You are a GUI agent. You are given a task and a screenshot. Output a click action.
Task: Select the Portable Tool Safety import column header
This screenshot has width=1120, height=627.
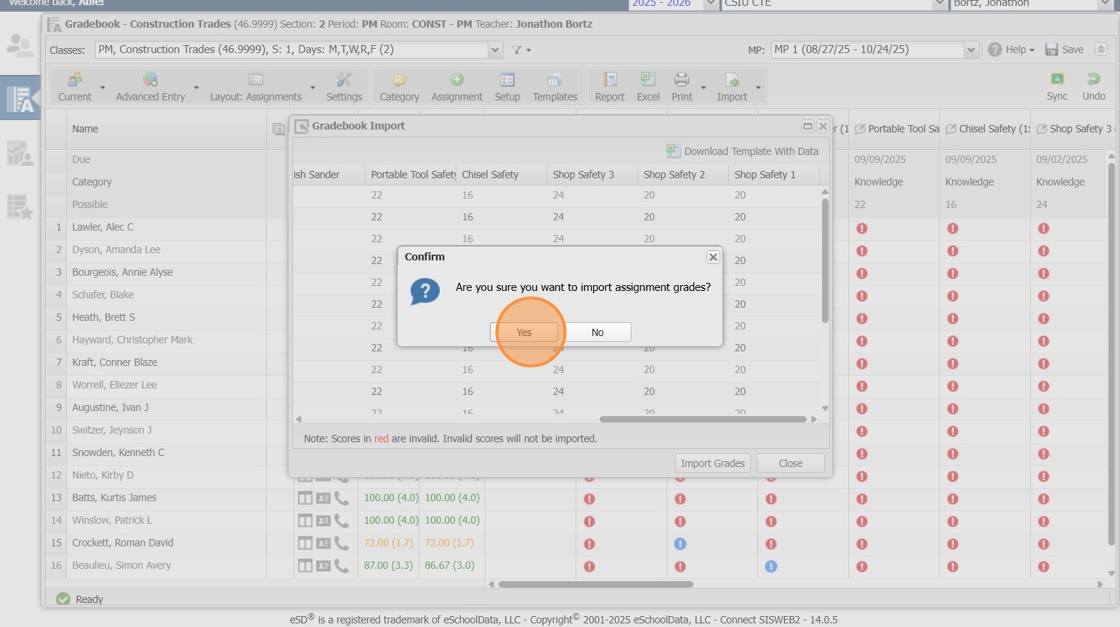413,174
